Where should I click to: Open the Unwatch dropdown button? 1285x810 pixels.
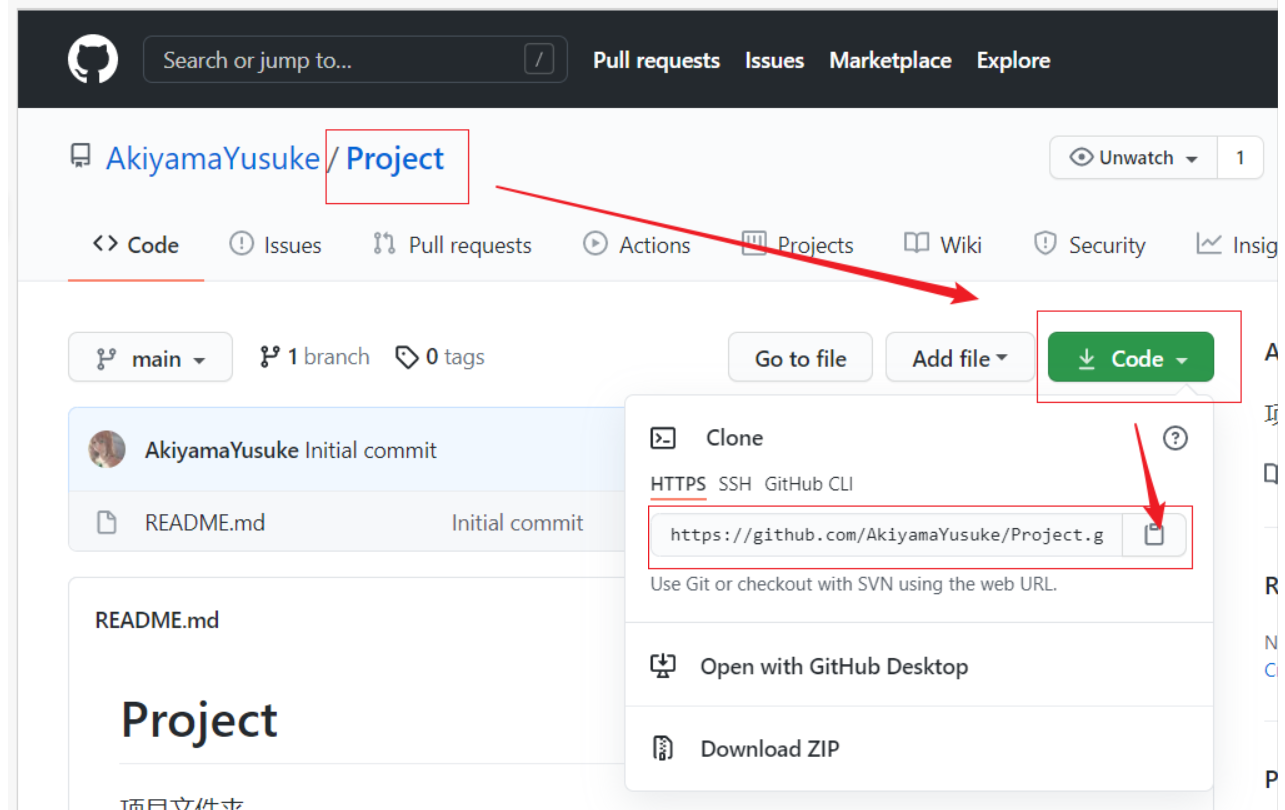[1133, 158]
